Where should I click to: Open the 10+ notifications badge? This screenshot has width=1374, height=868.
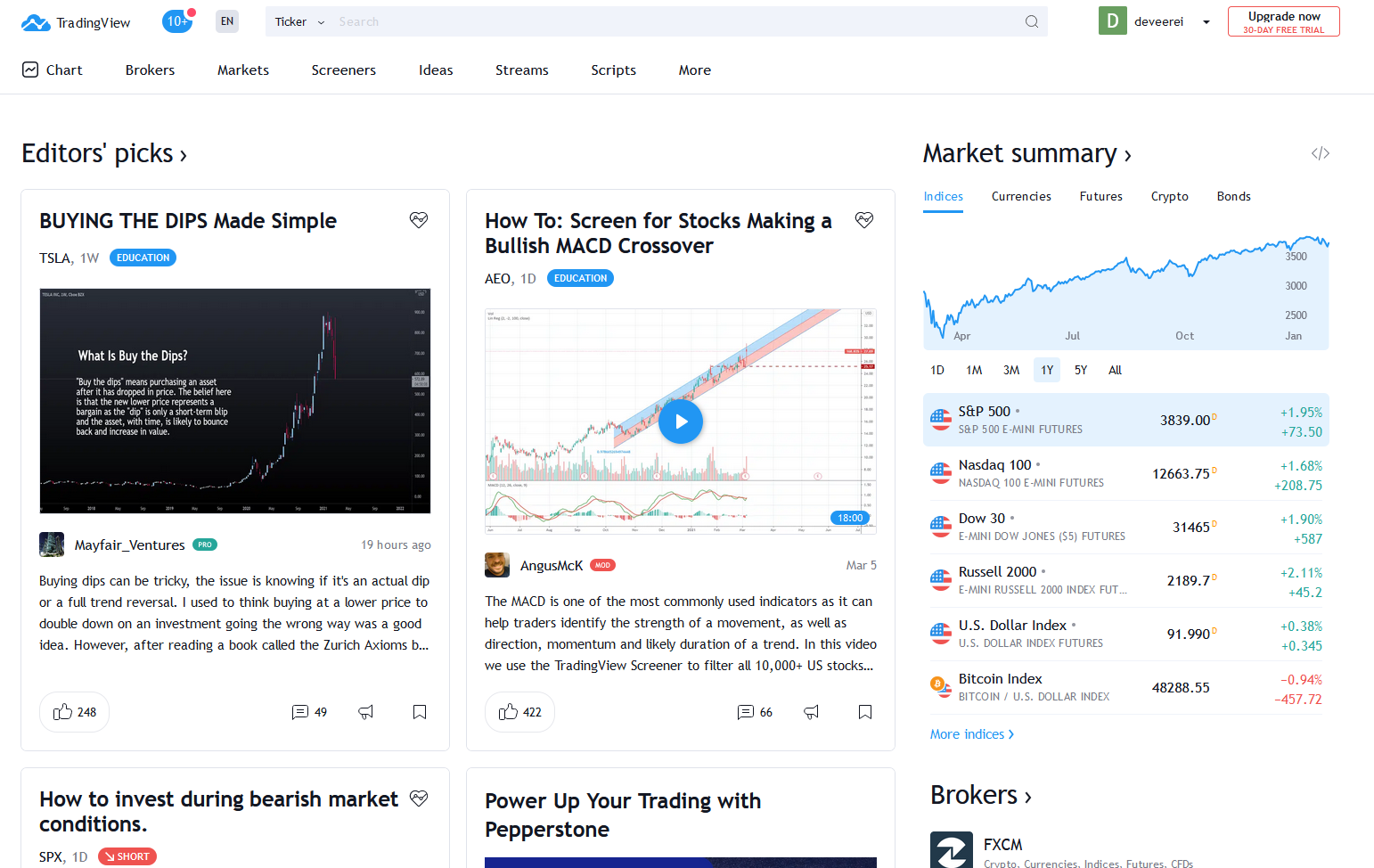177,21
